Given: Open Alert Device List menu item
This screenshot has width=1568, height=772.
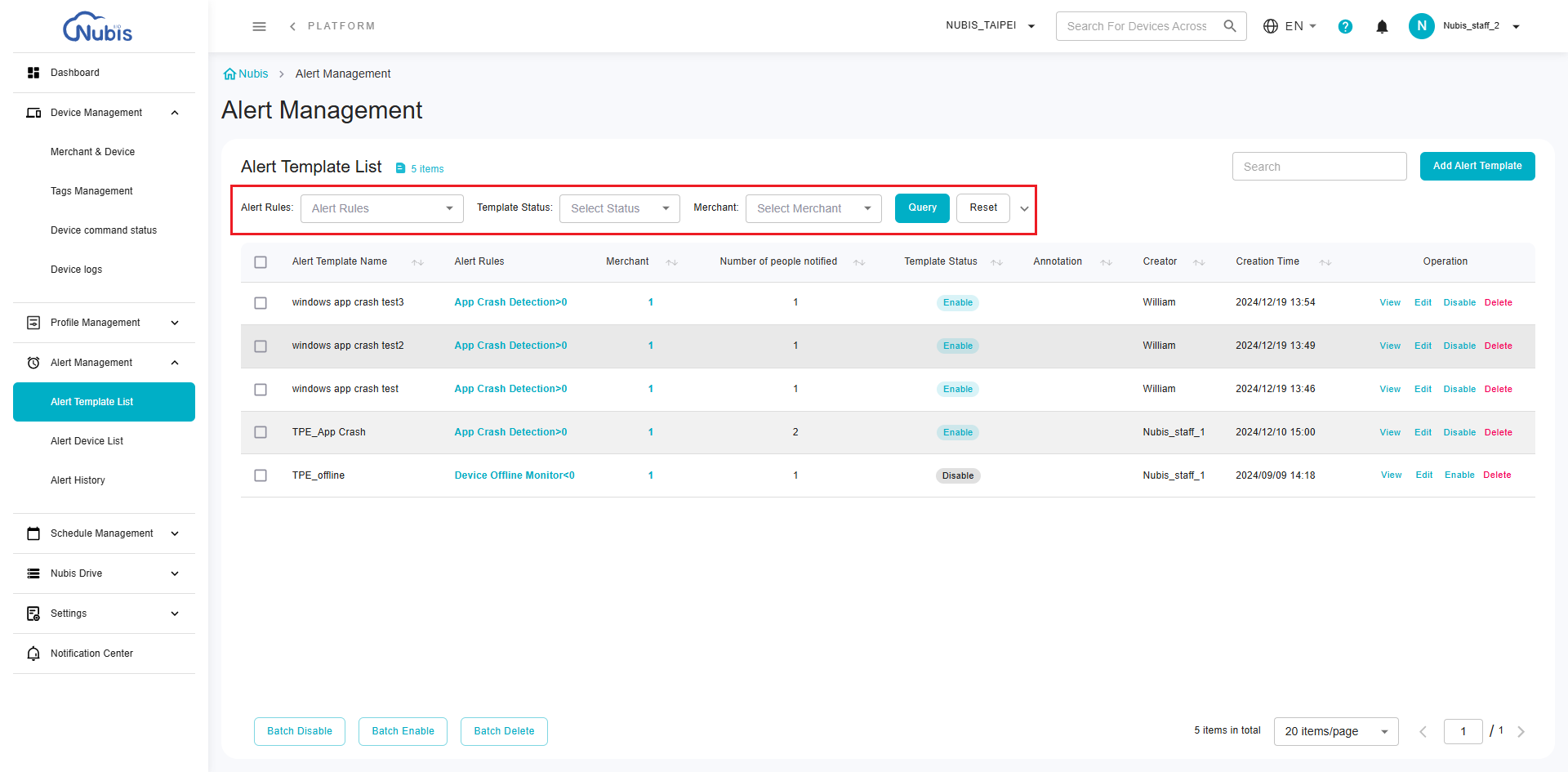Looking at the screenshot, I should click(87, 441).
